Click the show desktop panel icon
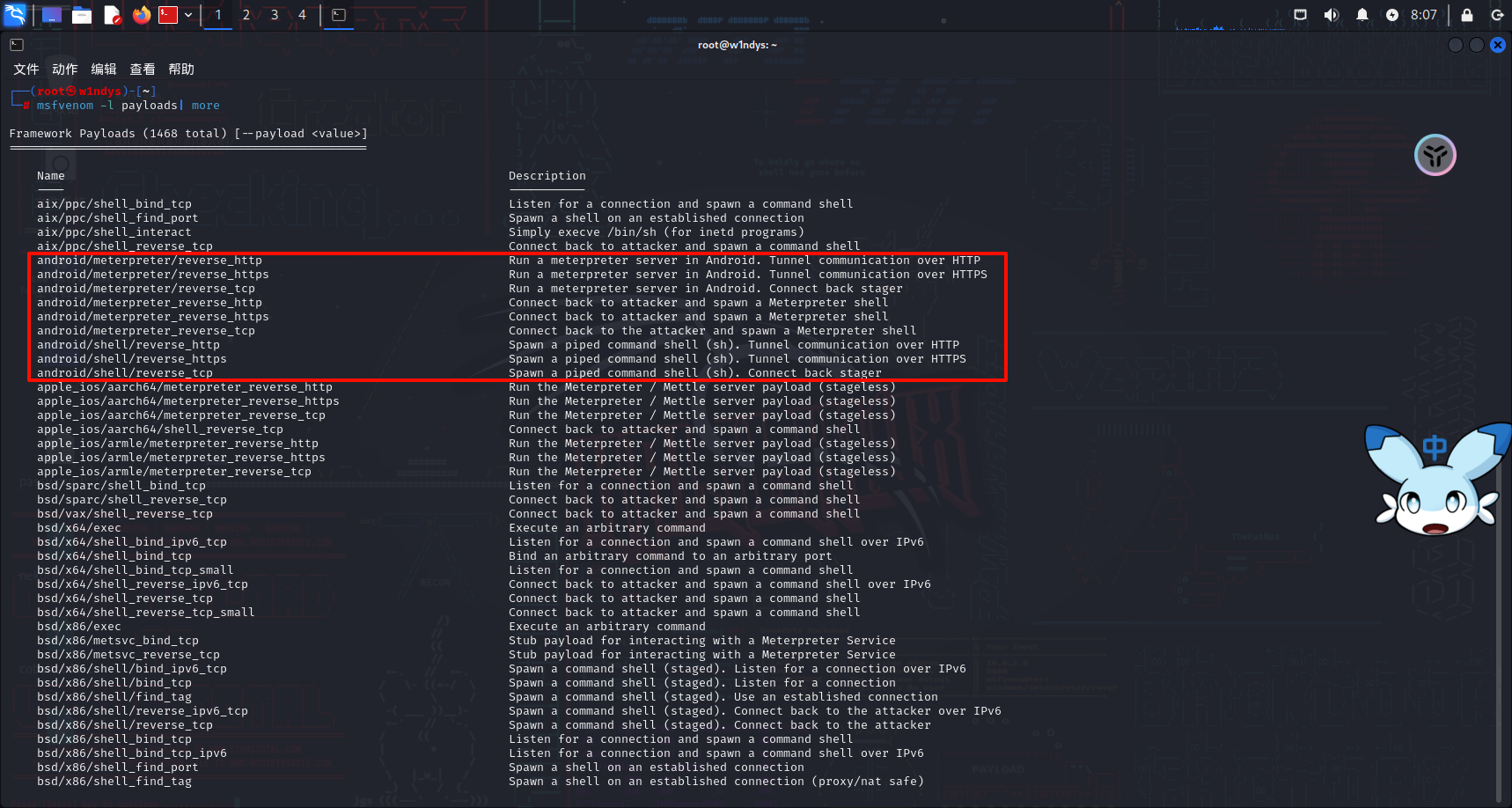Viewport: 1512px width, 808px height. click(52, 15)
